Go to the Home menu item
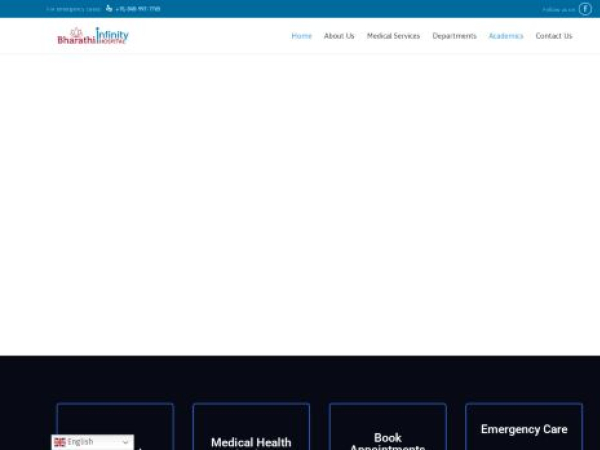This screenshot has height=450, width=600. tap(302, 36)
